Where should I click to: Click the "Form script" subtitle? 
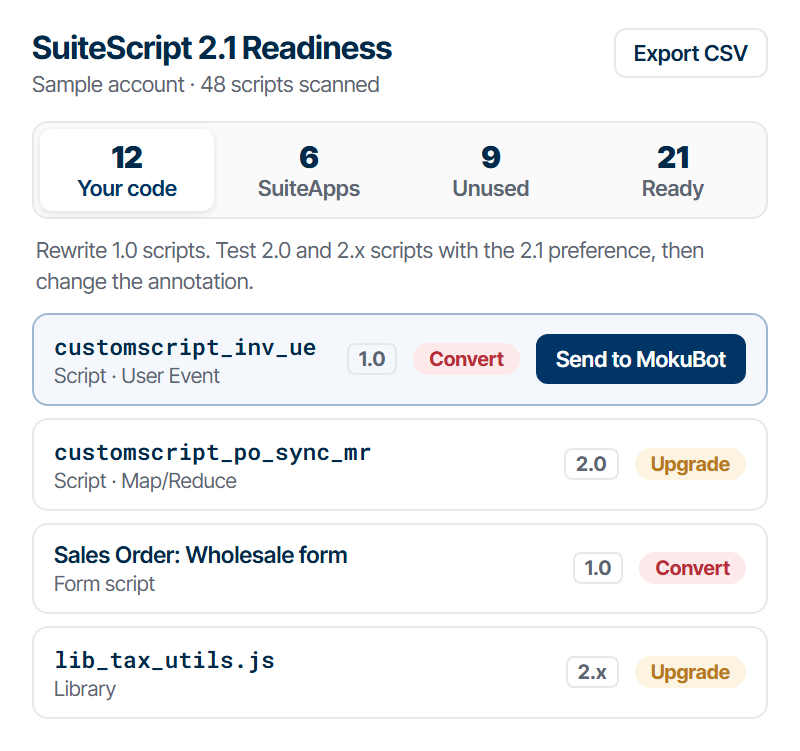point(105,584)
